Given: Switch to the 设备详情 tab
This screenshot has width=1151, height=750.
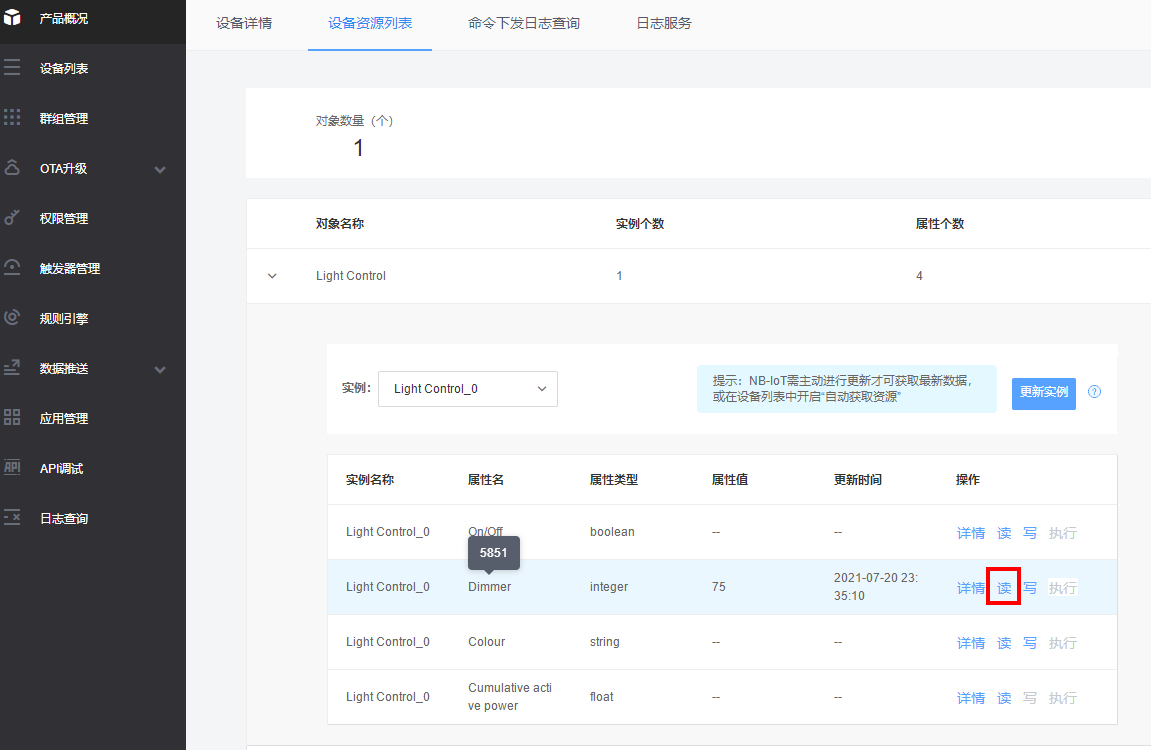Looking at the screenshot, I should click(x=243, y=22).
